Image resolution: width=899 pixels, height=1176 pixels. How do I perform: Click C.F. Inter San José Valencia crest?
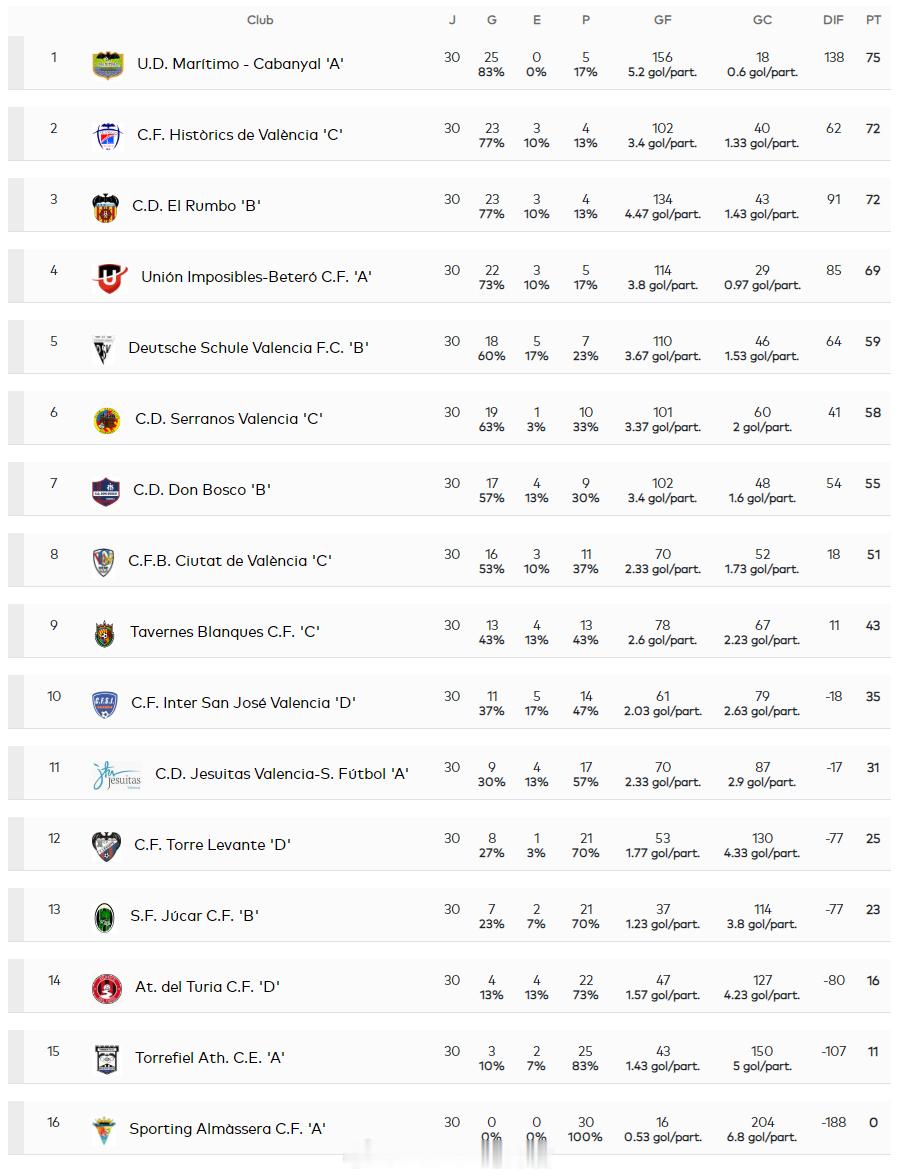104,704
